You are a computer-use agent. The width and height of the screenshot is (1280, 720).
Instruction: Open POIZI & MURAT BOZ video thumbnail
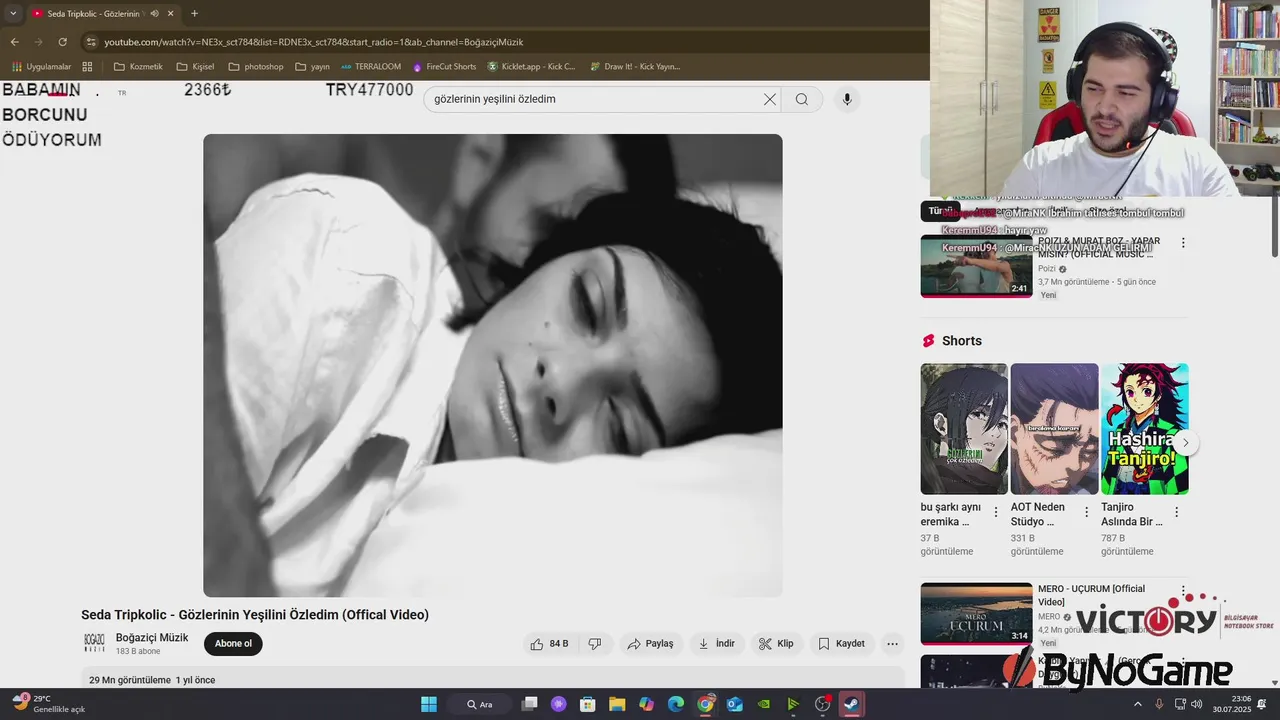tap(976, 266)
